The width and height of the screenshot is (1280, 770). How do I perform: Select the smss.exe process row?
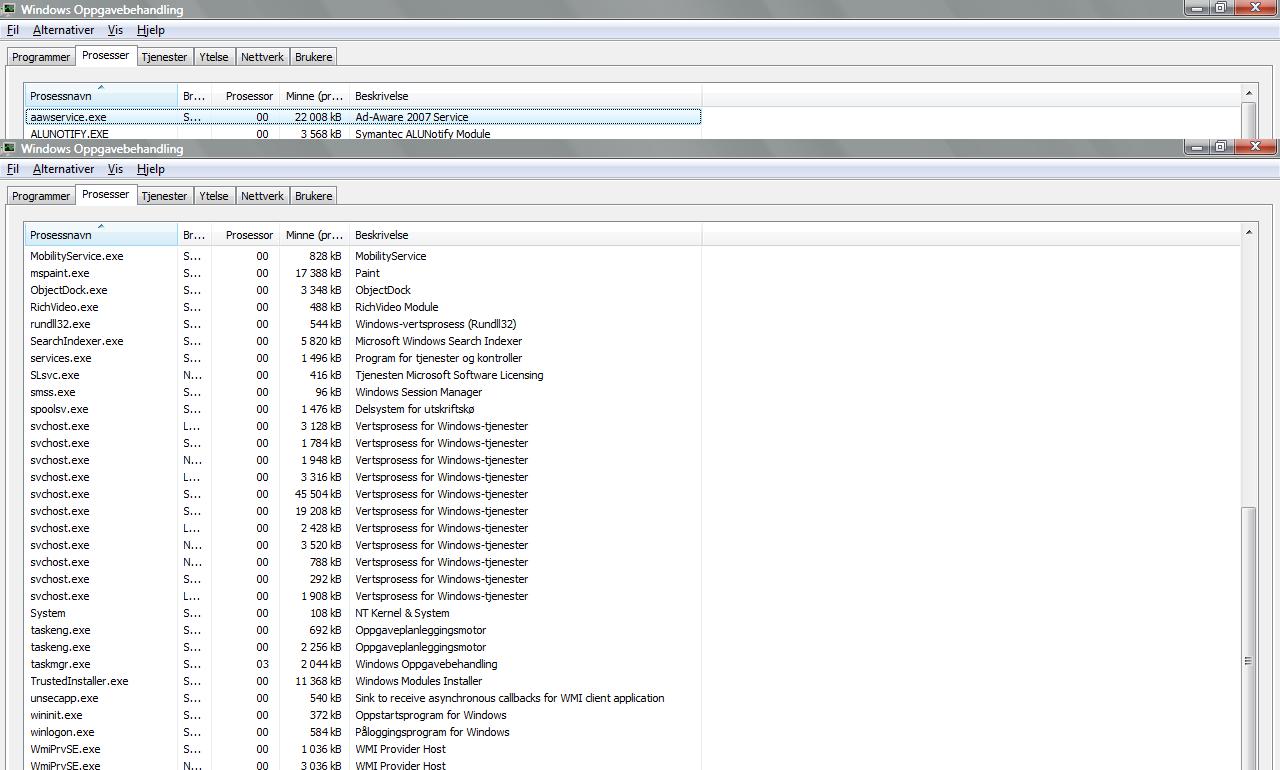pyautogui.click(x=363, y=392)
